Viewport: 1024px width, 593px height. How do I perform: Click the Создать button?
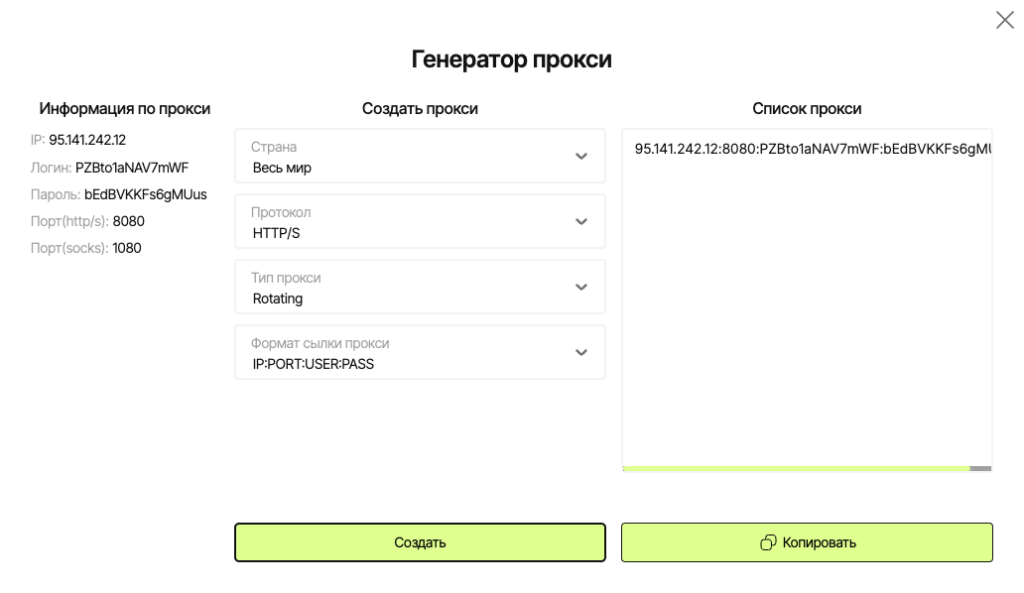click(420, 542)
